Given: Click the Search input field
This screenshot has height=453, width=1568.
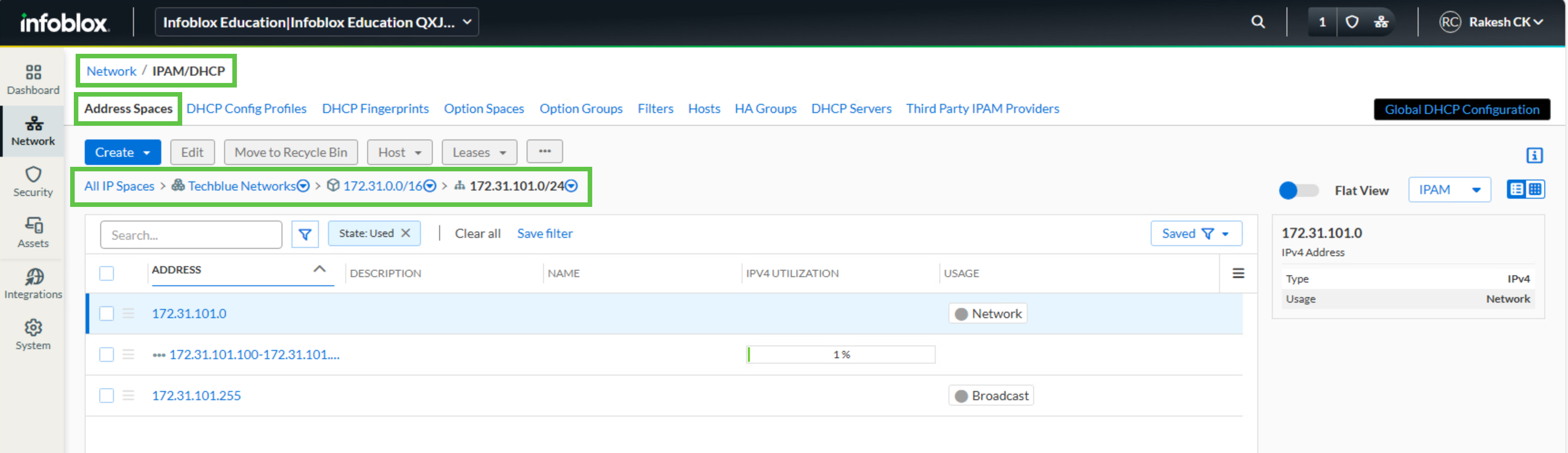Looking at the screenshot, I should click(x=191, y=235).
